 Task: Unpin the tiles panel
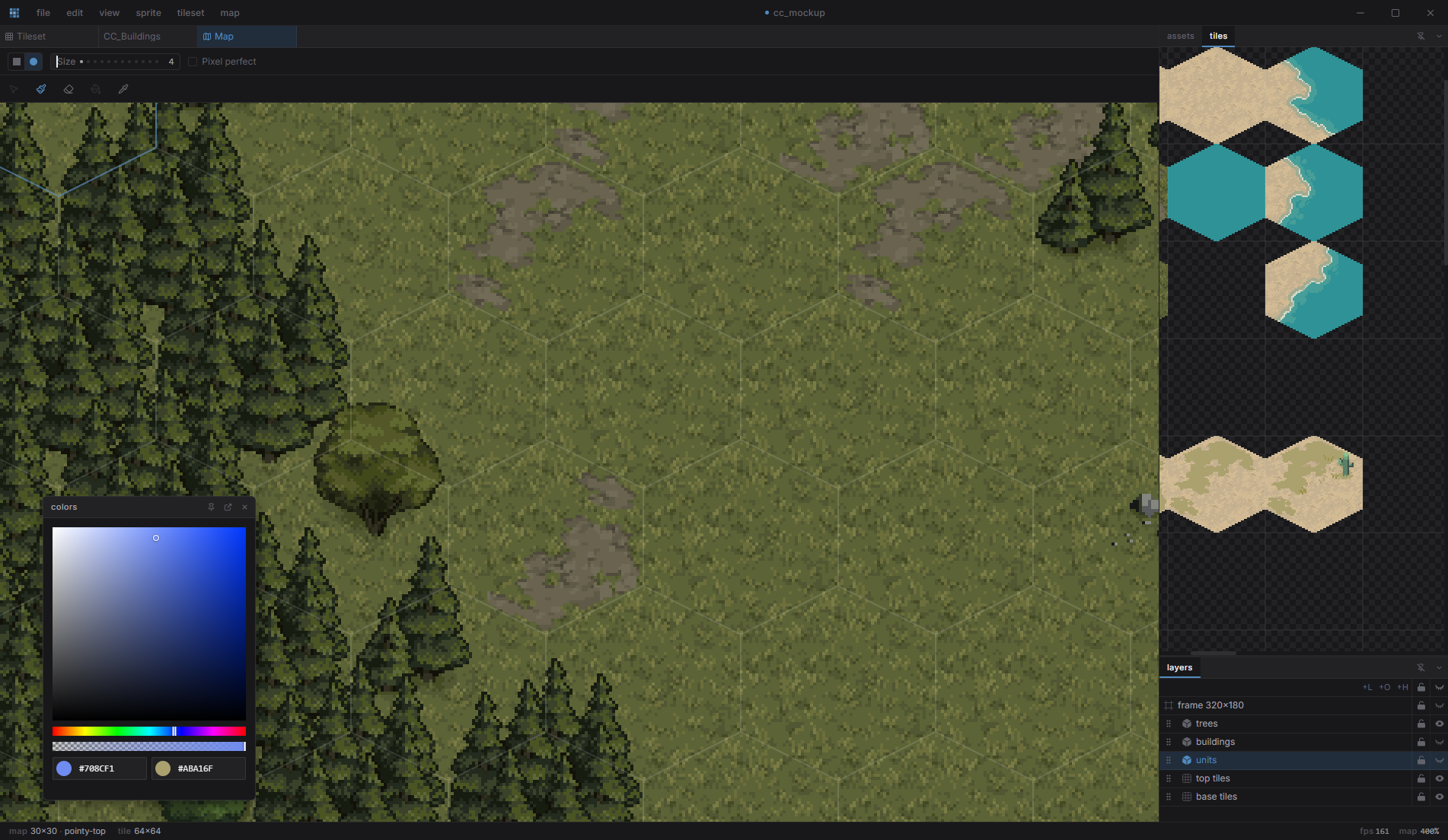[1421, 36]
